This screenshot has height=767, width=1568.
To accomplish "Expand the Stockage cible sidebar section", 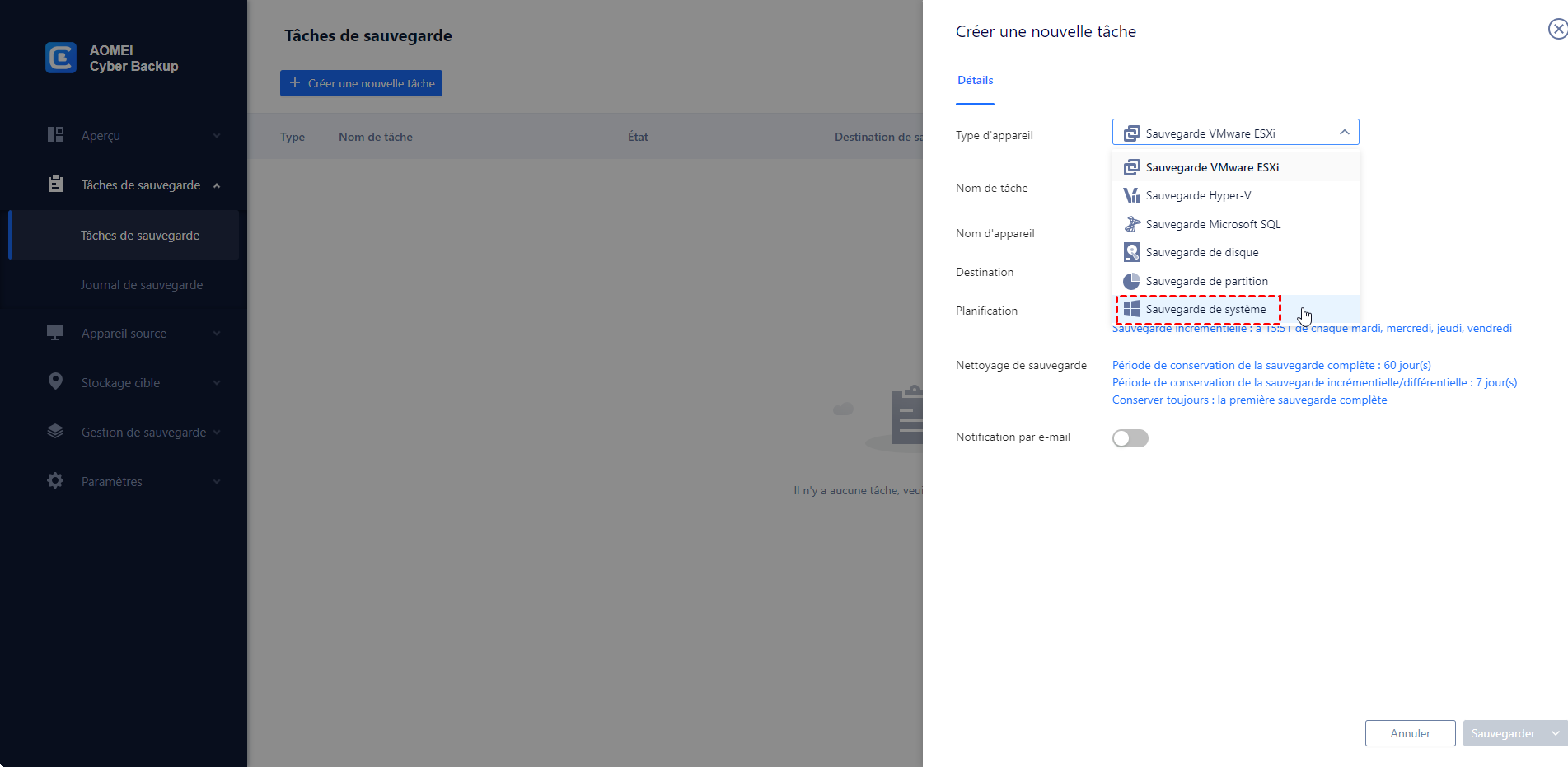I will 217,383.
